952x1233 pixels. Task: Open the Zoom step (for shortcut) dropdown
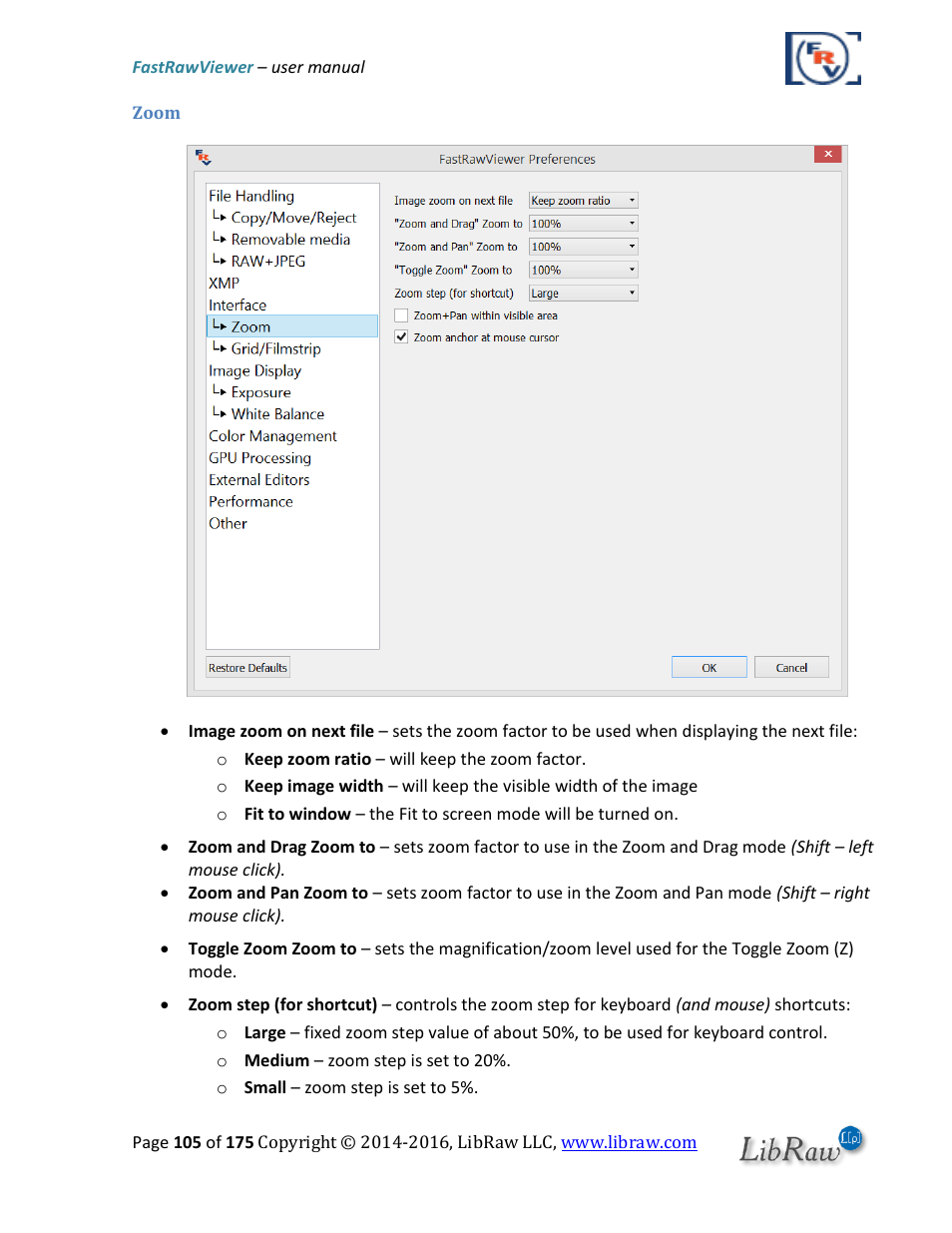[x=583, y=294]
